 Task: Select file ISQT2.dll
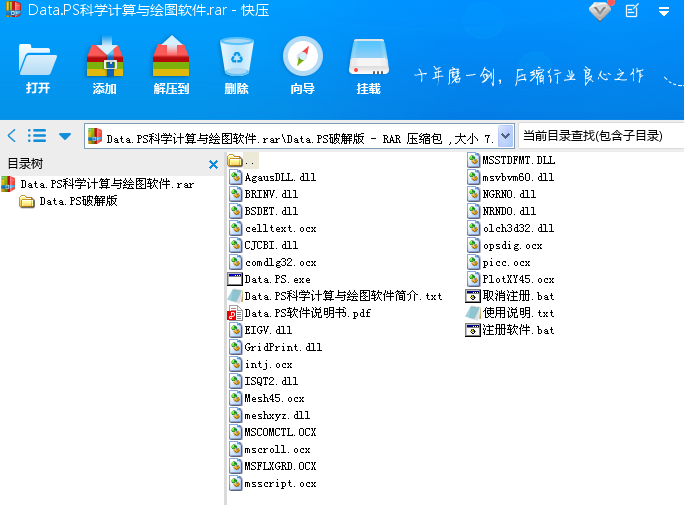263,381
